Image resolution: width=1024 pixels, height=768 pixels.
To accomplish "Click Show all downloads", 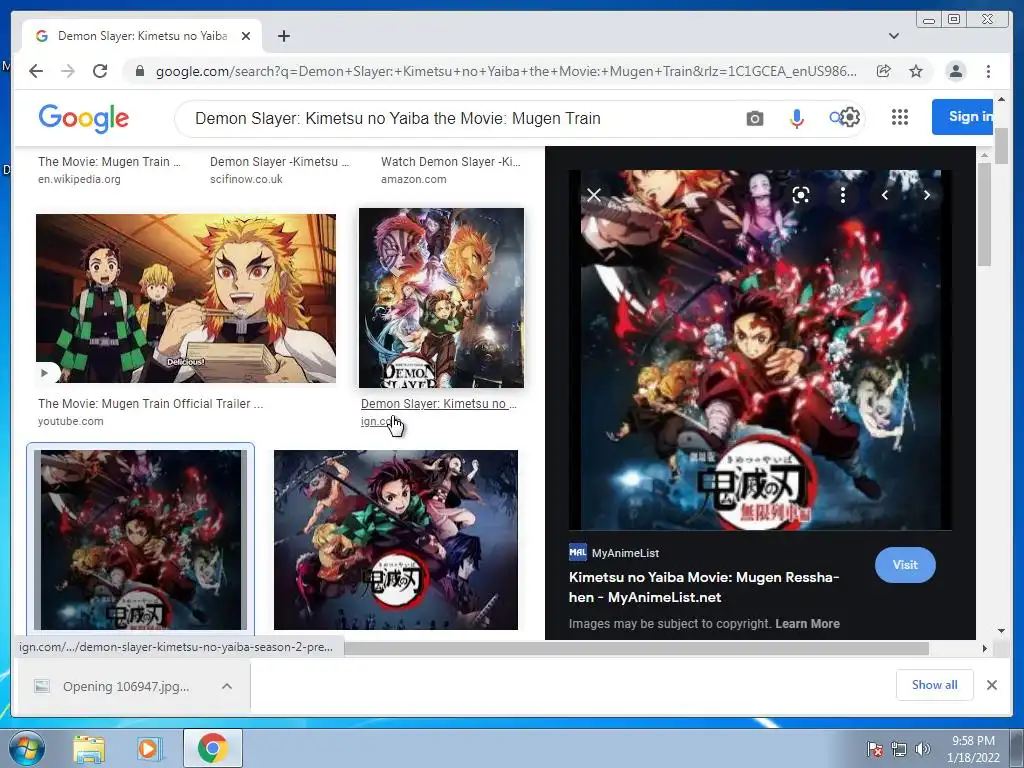I will [935, 684].
